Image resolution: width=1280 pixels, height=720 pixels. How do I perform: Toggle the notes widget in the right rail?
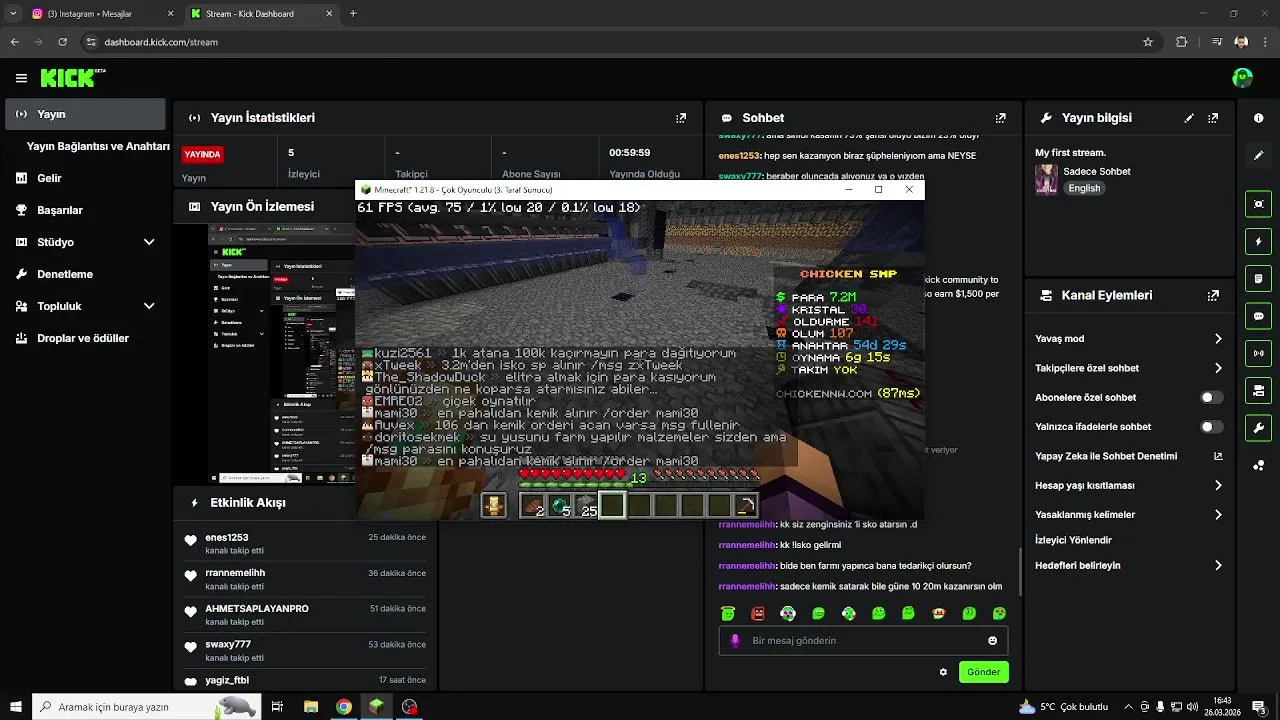(x=1259, y=278)
